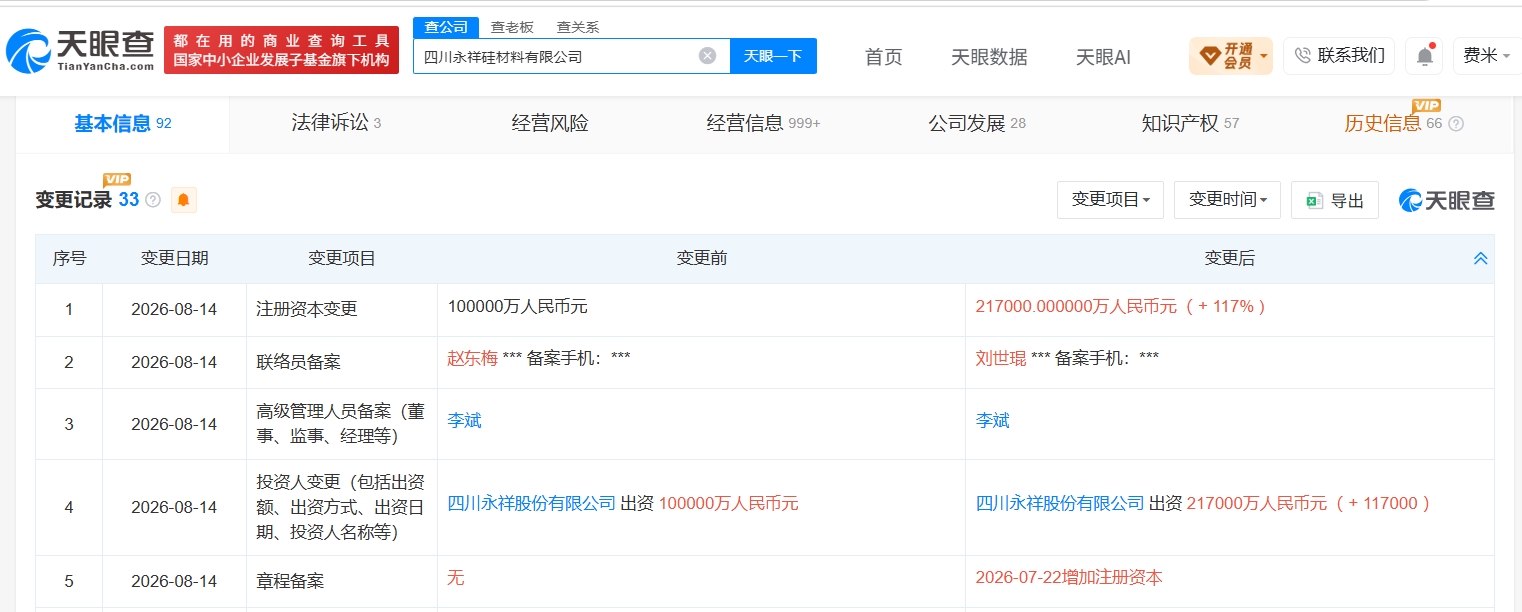Viewport: 1522px width, 612px height.
Task: Select the 注册资本变更 cell in row 1
Action: (x=342, y=310)
